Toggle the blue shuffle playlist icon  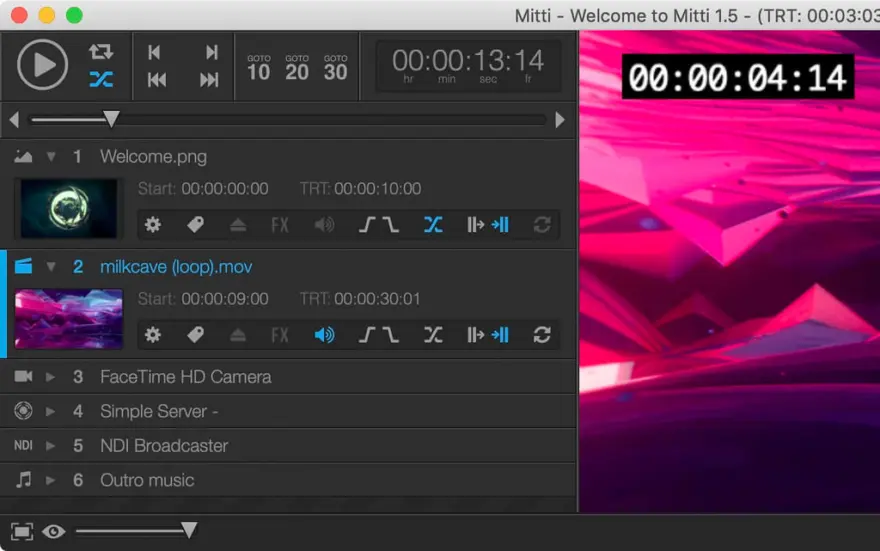pyautogui.click(x=101, y=79)
